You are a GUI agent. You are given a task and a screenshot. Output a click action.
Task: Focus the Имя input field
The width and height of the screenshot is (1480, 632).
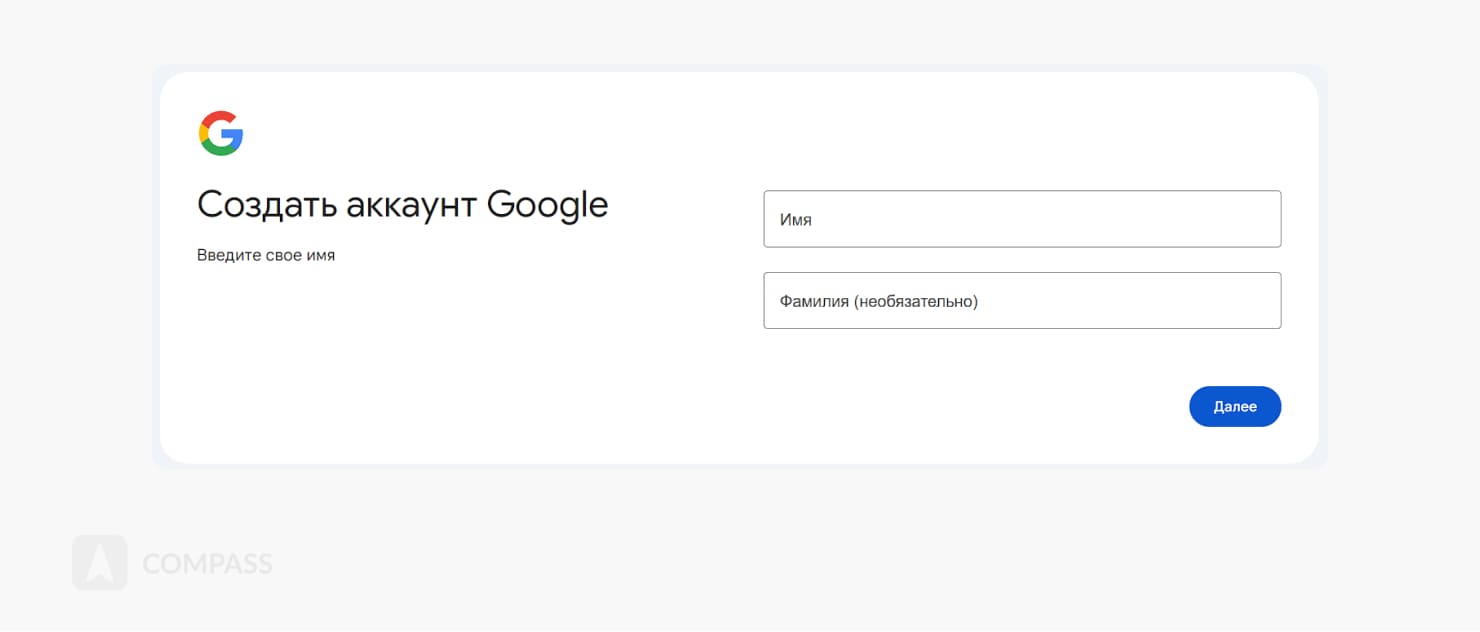(x=1022, y=218)
